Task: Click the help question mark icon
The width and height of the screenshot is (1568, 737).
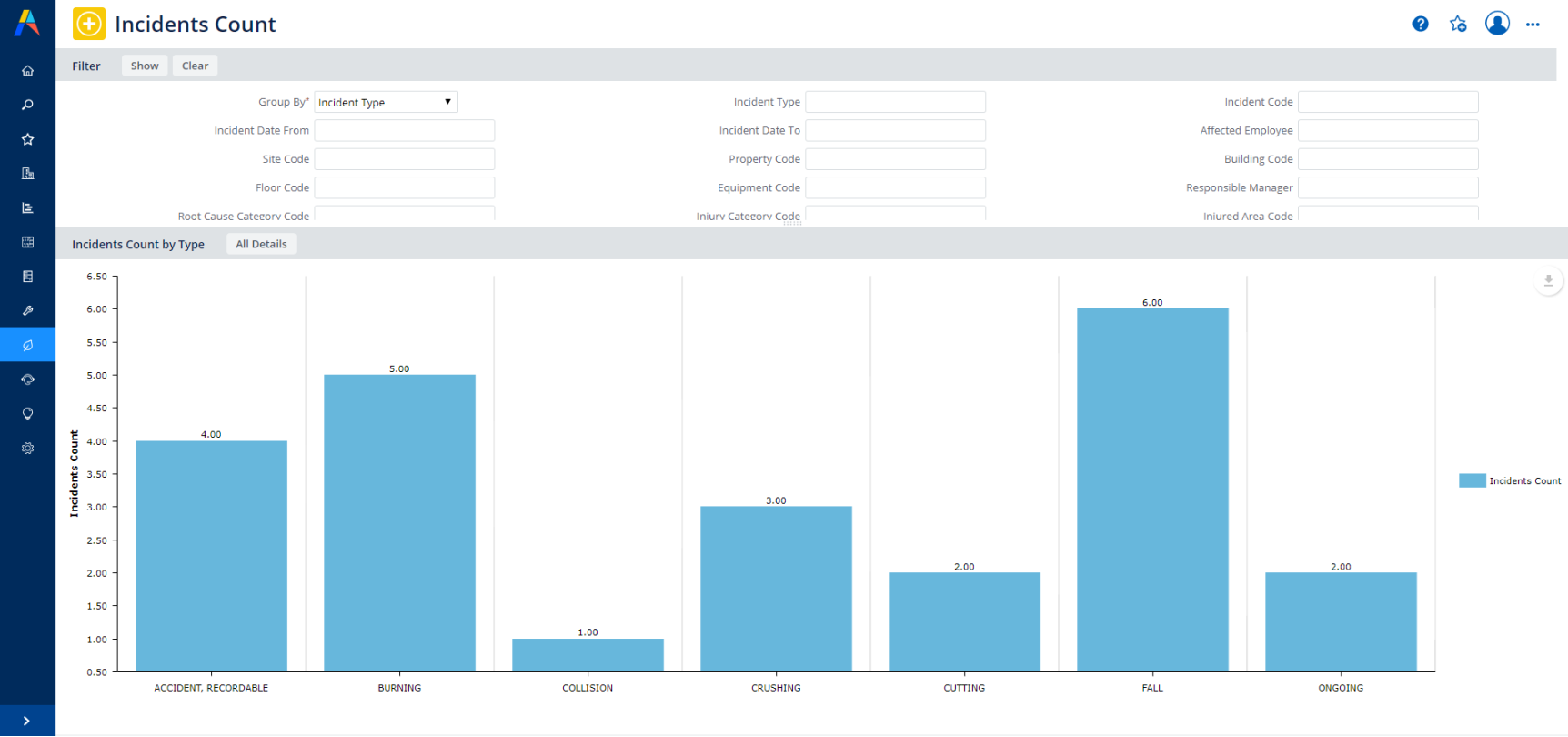Action: [x=1420, y=25]
